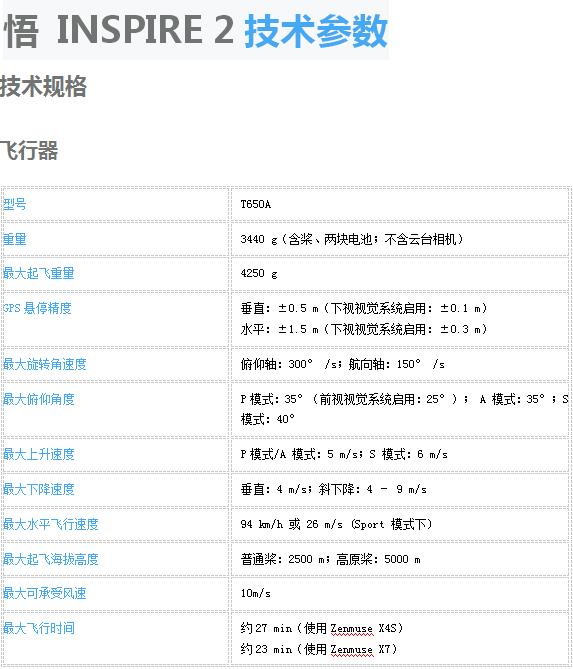
Task: Click the Zenmuse X7 flight time text
Action: pos(318,649)
